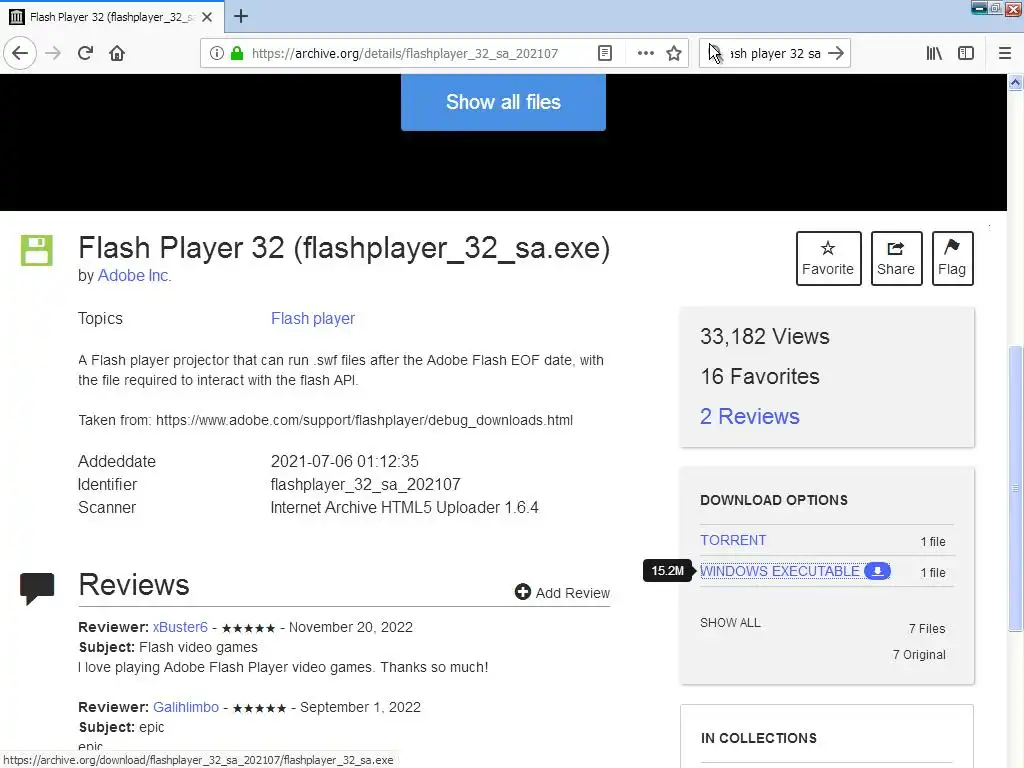Download via the TORRENT link
The width and height of the screenshot is (1024, 768).
point(733,541)
